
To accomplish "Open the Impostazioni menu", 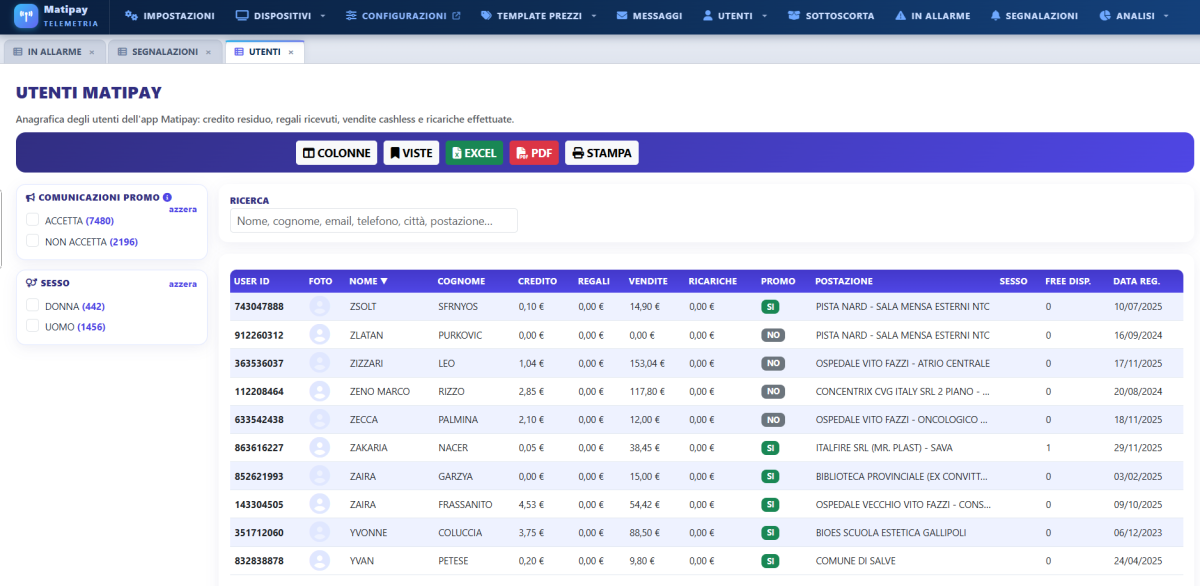I will [170, 16].
